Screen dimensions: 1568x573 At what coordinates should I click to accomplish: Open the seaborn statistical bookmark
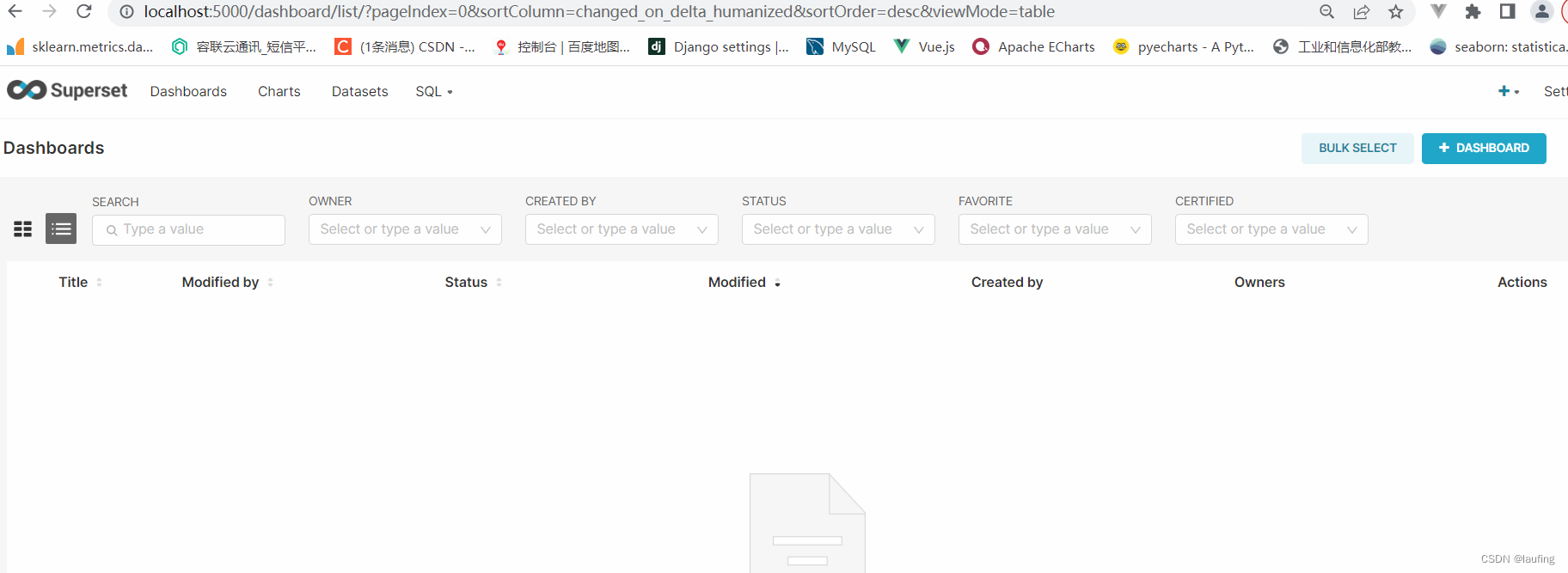point(1498,46)
